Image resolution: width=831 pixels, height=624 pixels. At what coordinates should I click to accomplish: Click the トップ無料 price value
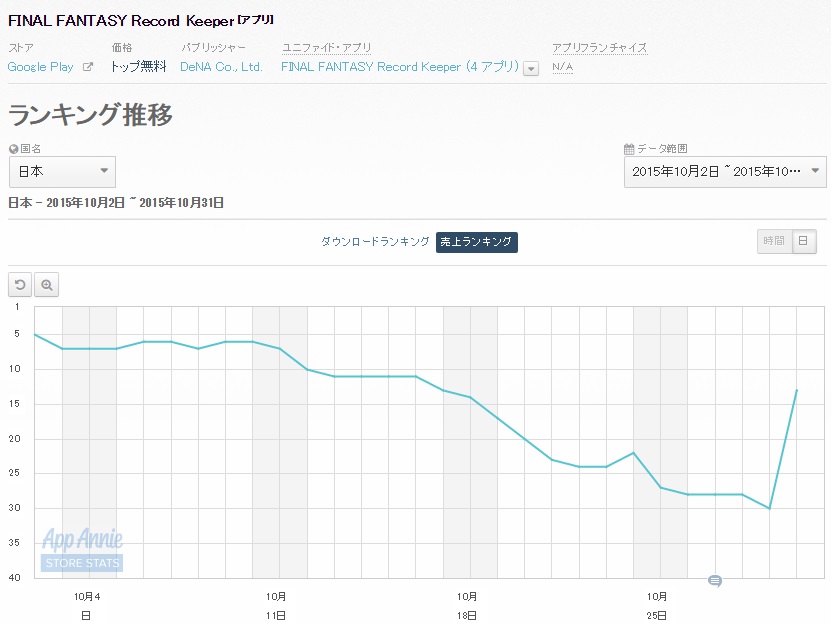138,67
